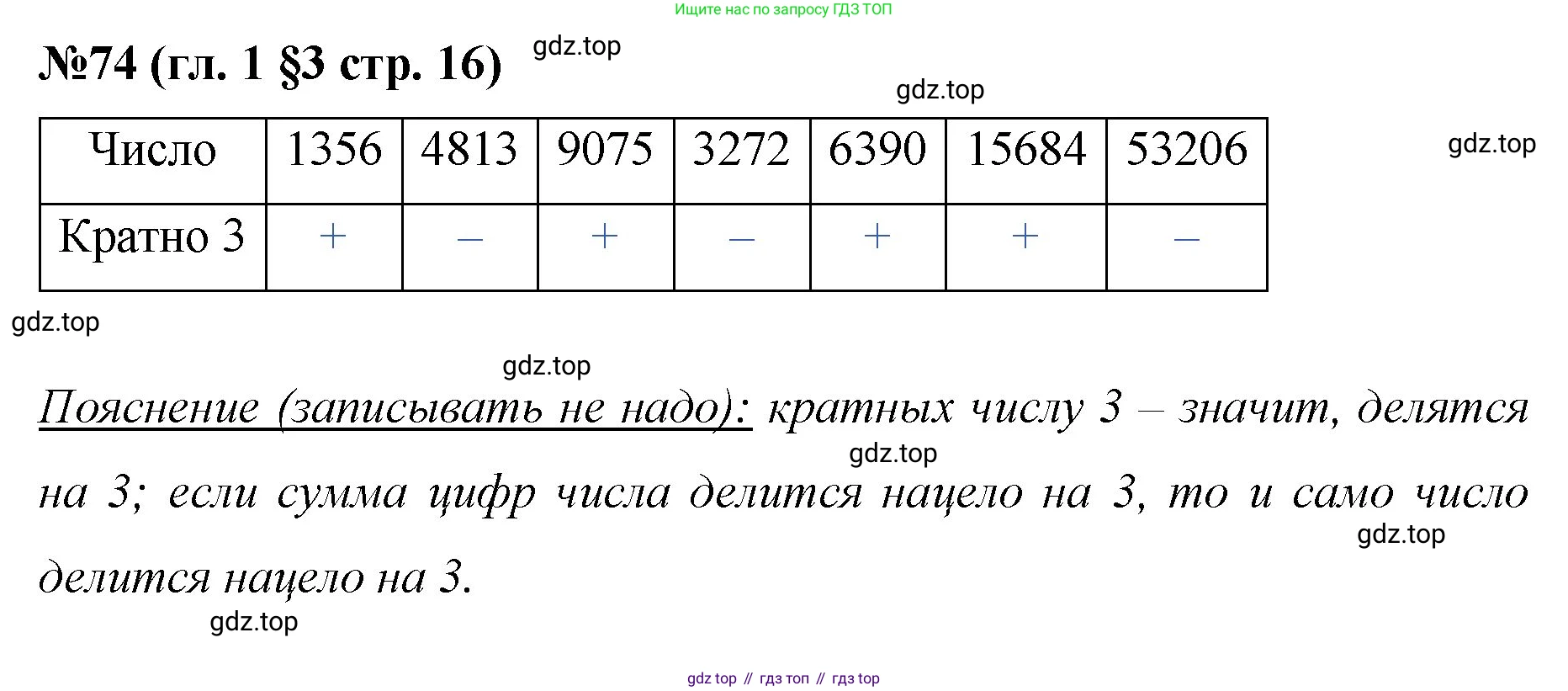Click the plus sign below 15684
The width and height of the screenshot is (1568, 691).
click(x=1025, y=237)
